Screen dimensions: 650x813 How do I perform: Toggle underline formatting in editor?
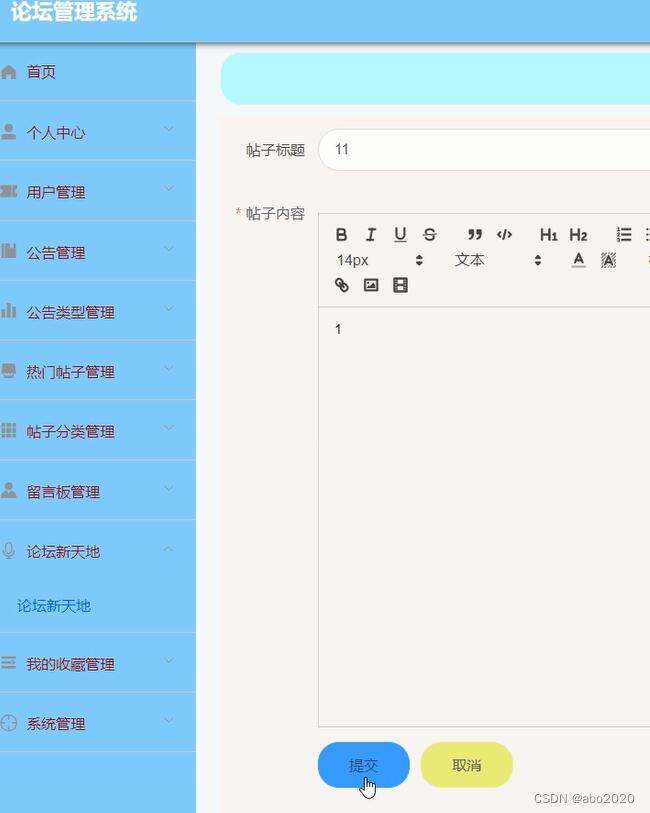point(400,235)
